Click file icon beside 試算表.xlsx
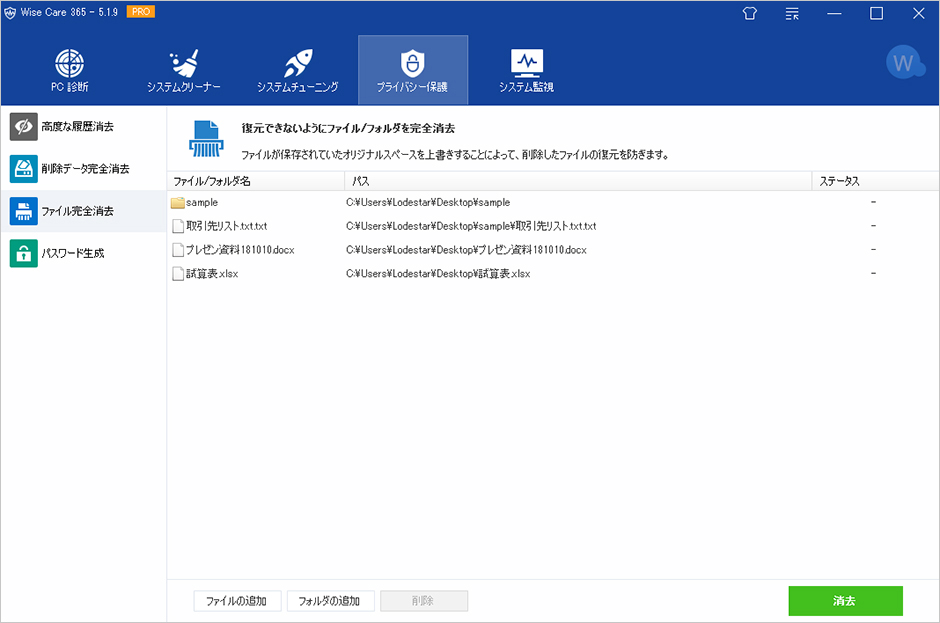 point(177,273)
